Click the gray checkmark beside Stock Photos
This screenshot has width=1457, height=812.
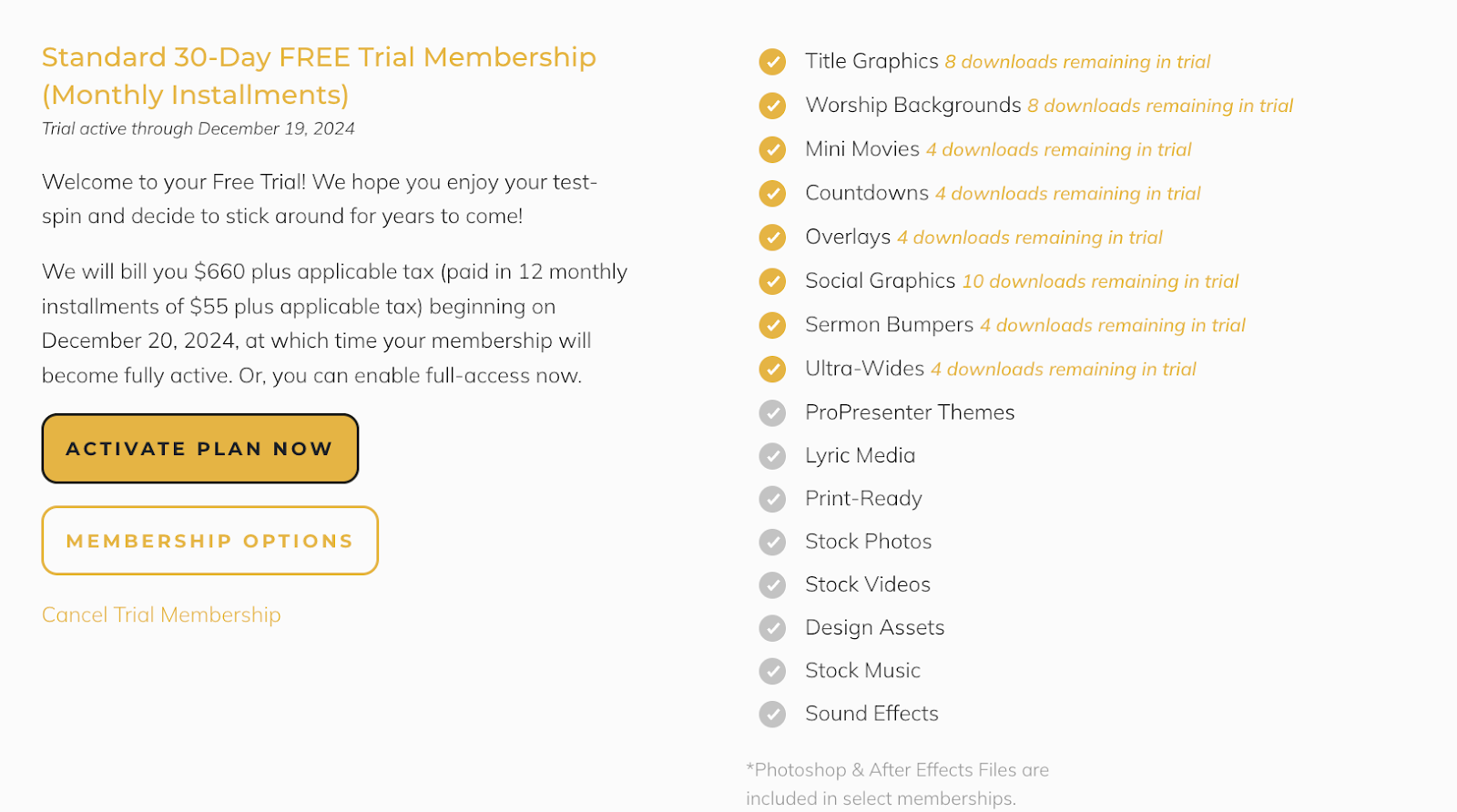tap(772, 543)
